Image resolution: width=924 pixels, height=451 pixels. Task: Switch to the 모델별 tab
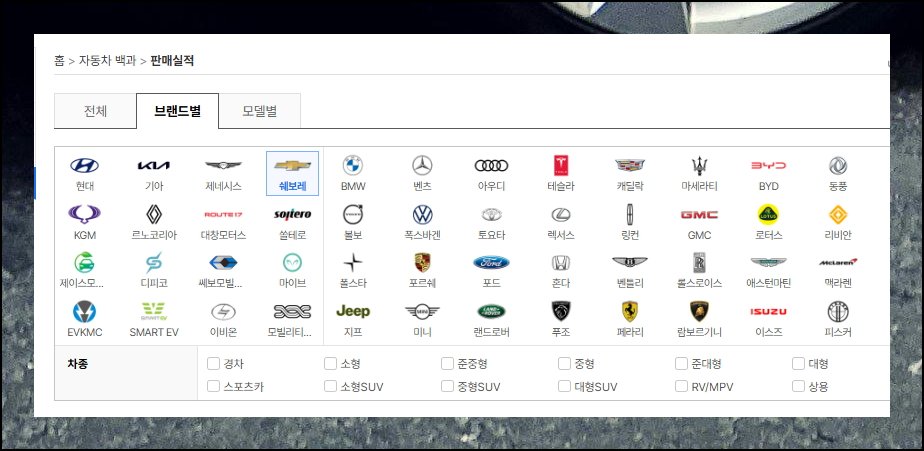click(260, 111)
